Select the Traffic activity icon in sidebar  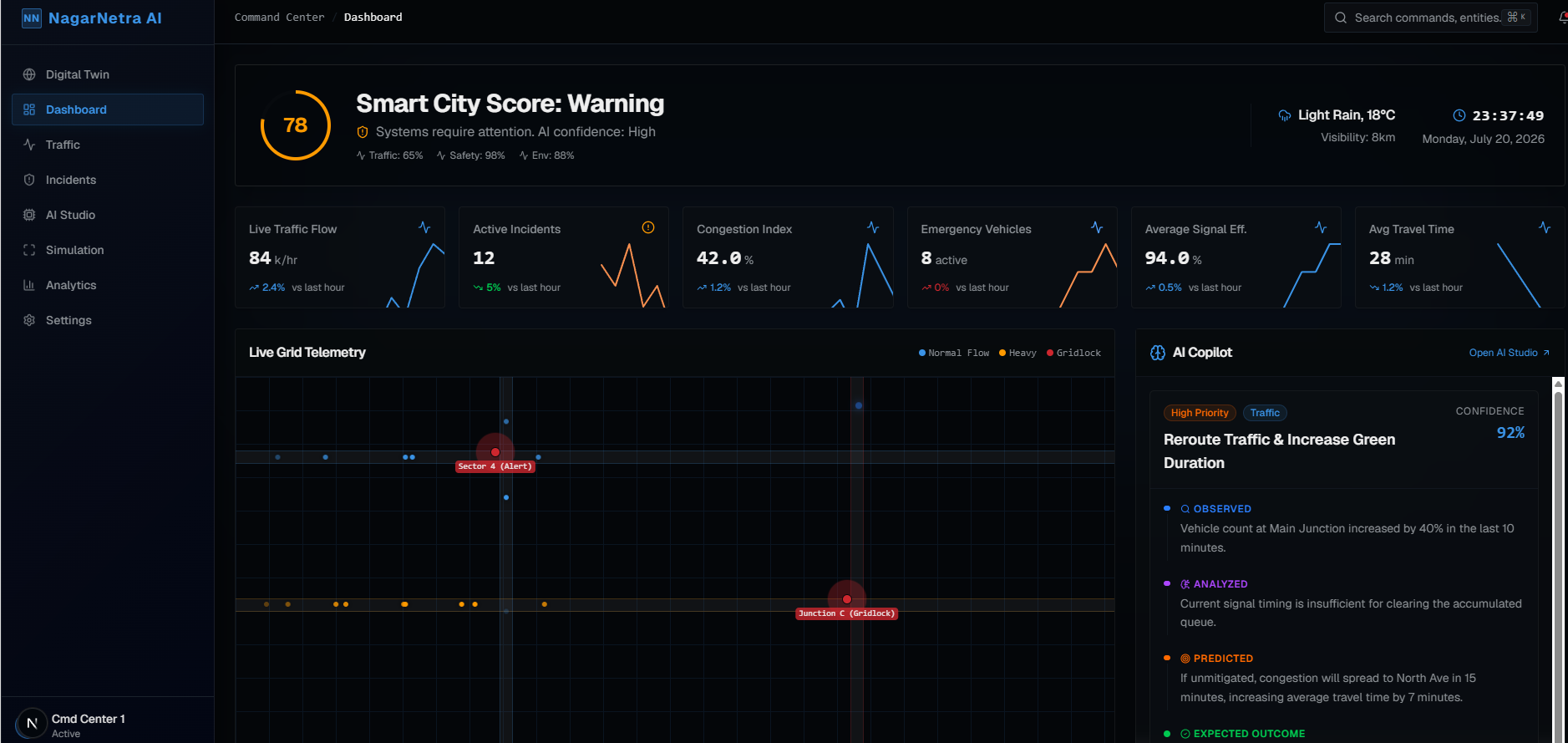[x=29, y=145]
